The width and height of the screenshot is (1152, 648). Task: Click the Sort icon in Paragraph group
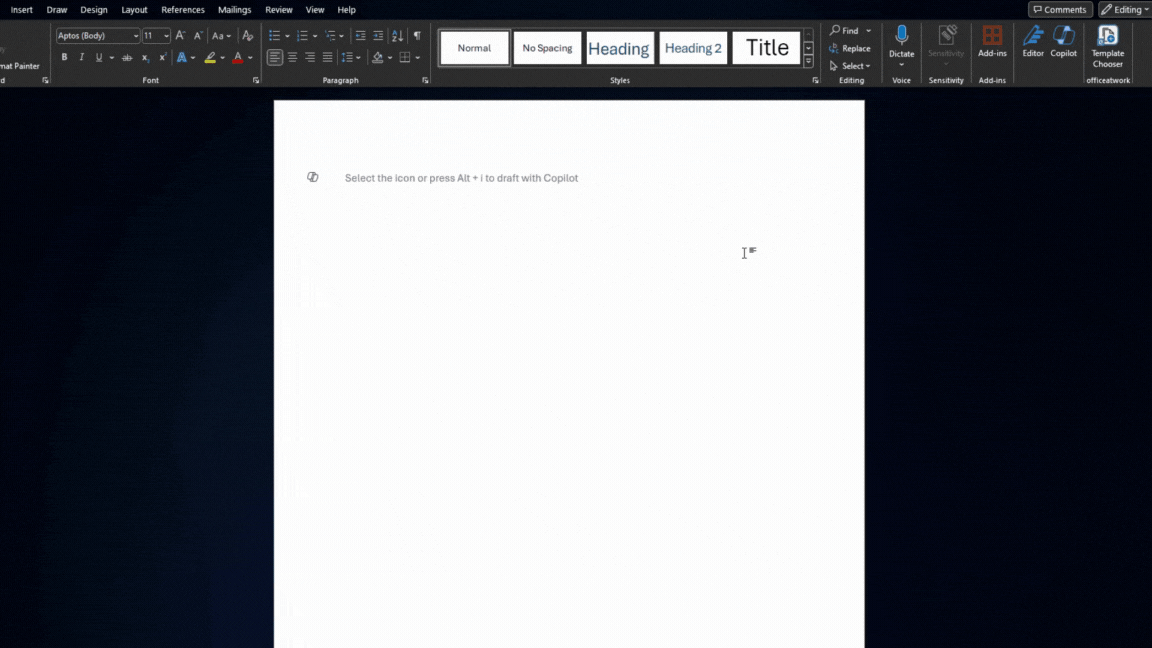tap(397, 36)
